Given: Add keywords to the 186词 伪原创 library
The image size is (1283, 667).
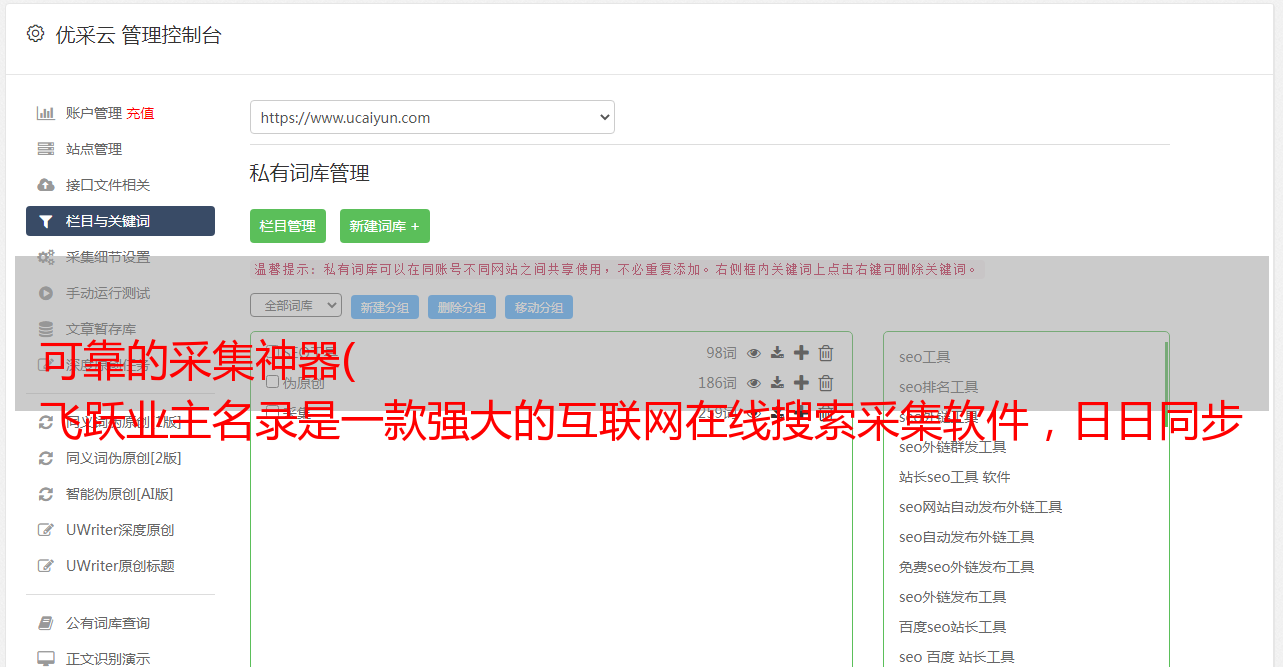Looking at the screenshot, I should pos(801,383).
